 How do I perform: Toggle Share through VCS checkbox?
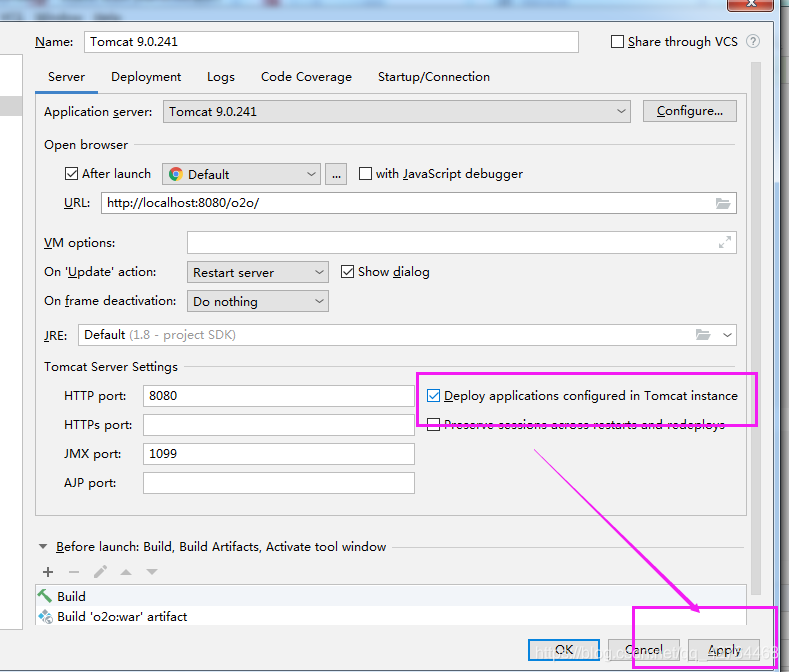(617, 41)
